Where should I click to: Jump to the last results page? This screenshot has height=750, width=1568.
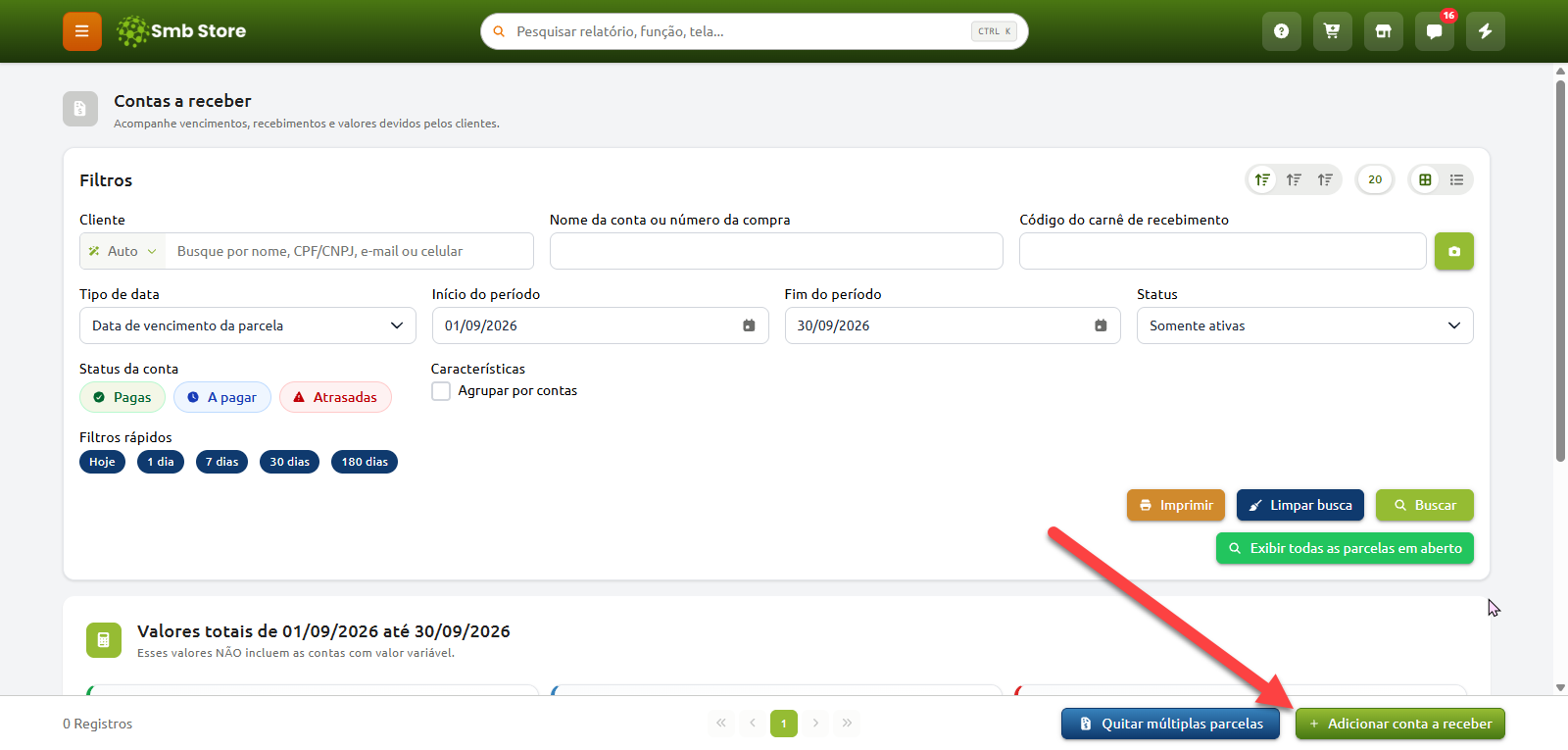(x=847, y=724)
